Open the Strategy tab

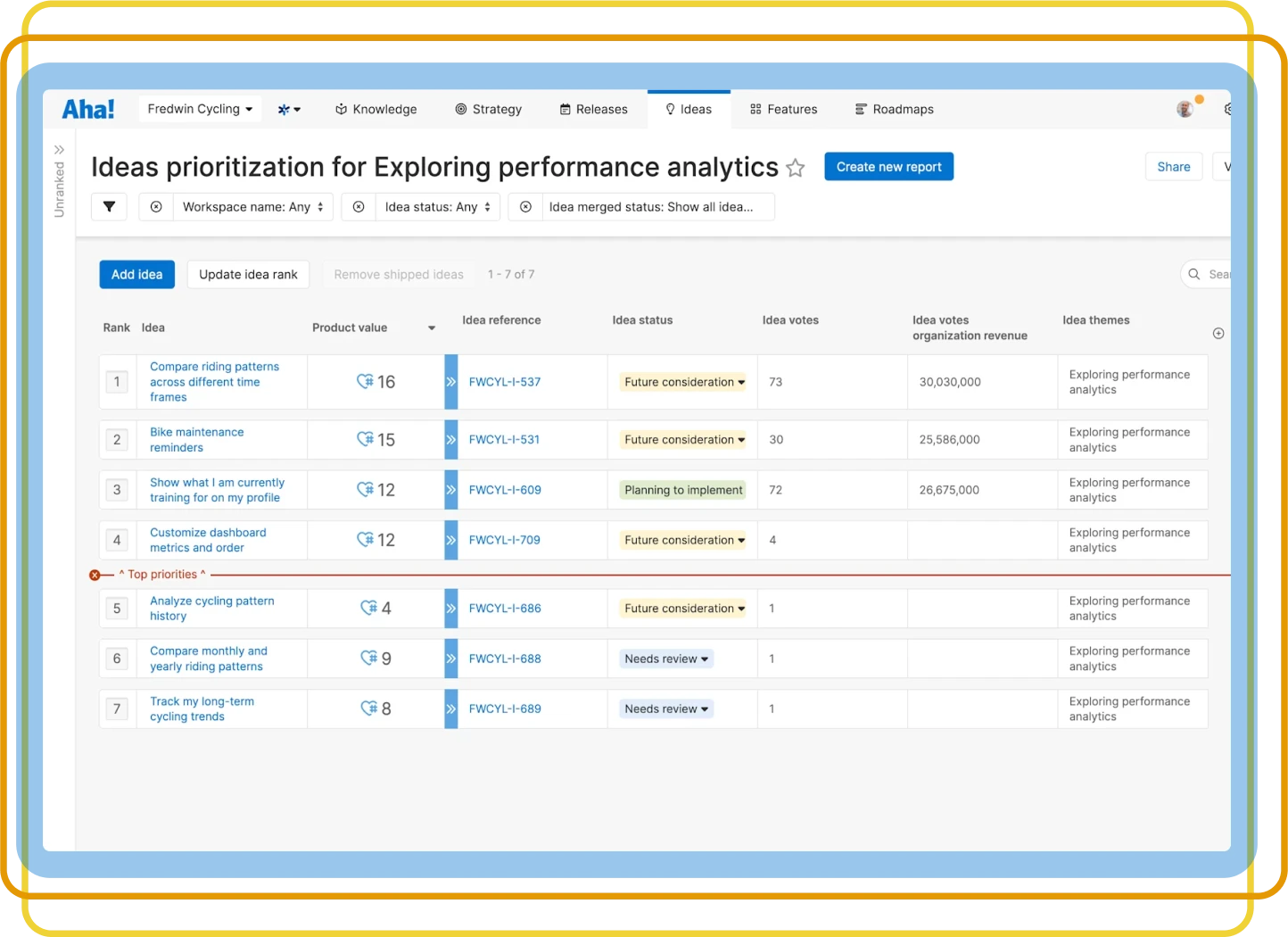(x=488, y=110)
